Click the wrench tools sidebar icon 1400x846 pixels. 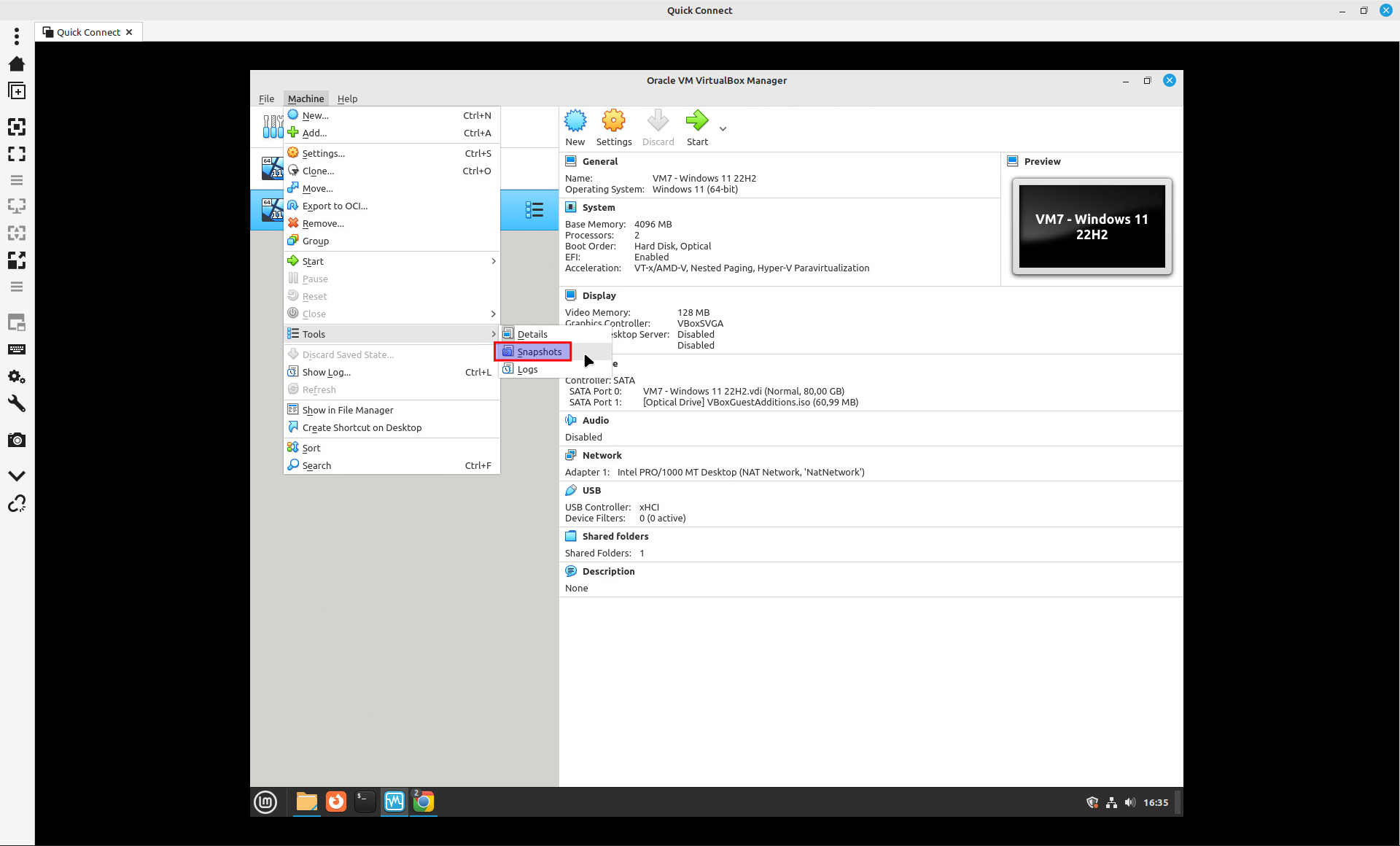17,403
